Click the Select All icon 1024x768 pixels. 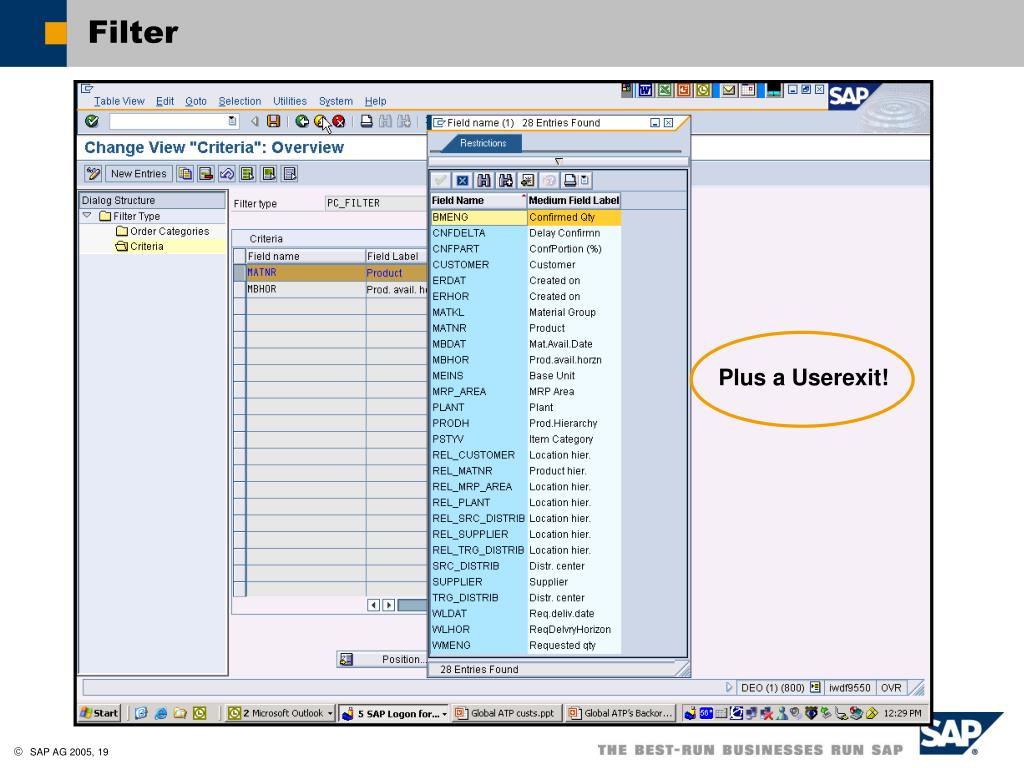[x=248, y=174]
